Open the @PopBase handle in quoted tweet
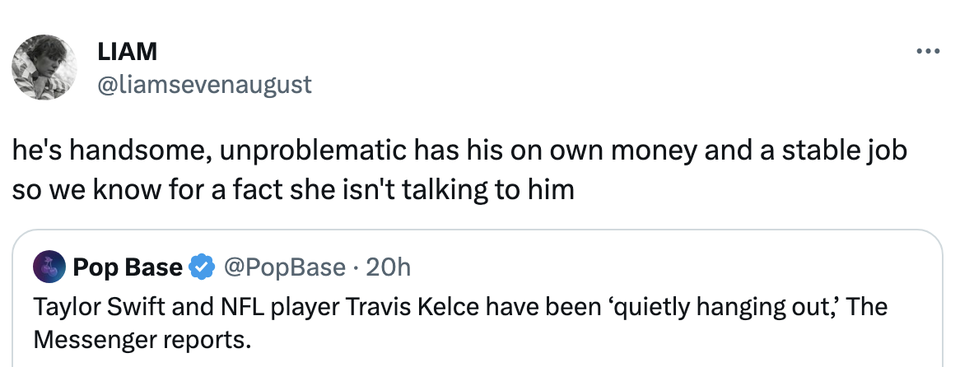This screenshot has width=960, height=367. [x=285, y=268]
